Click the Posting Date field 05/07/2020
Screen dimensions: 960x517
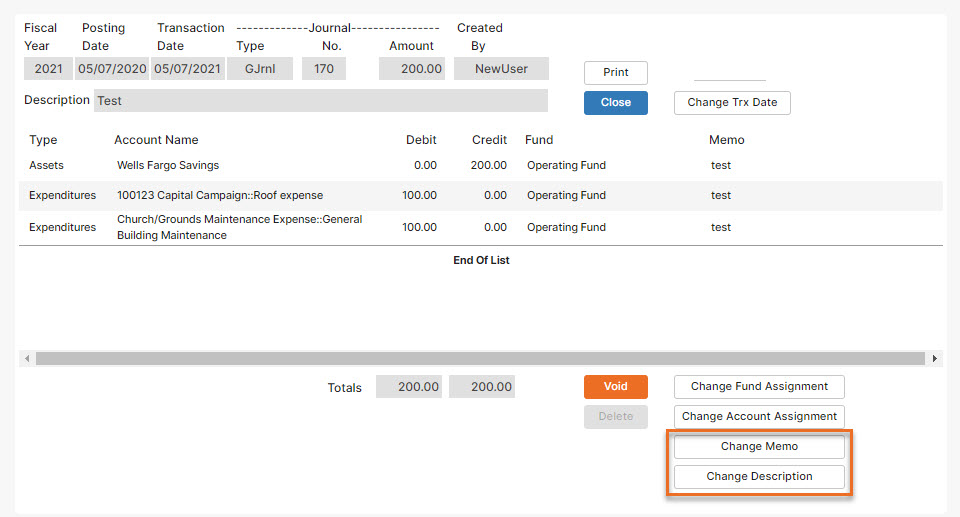click(x=112, y=69)
